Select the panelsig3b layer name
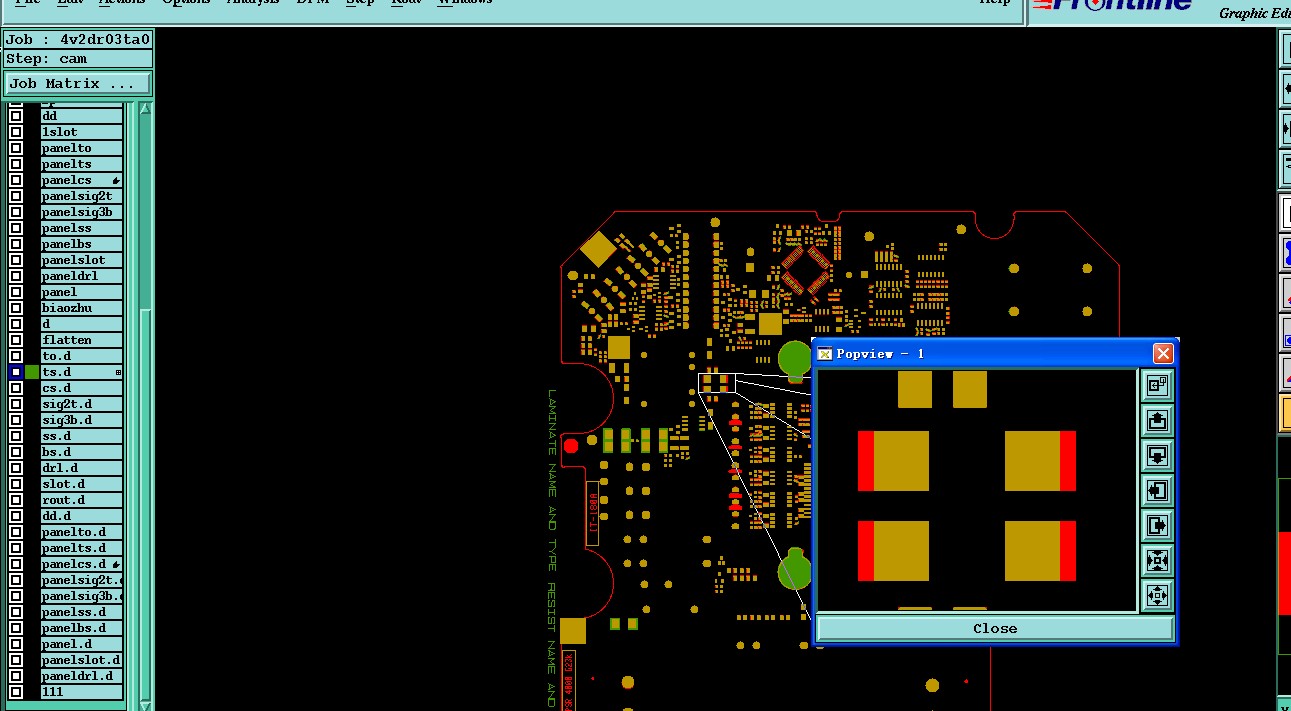1291x711 pixels. [82, 212]
